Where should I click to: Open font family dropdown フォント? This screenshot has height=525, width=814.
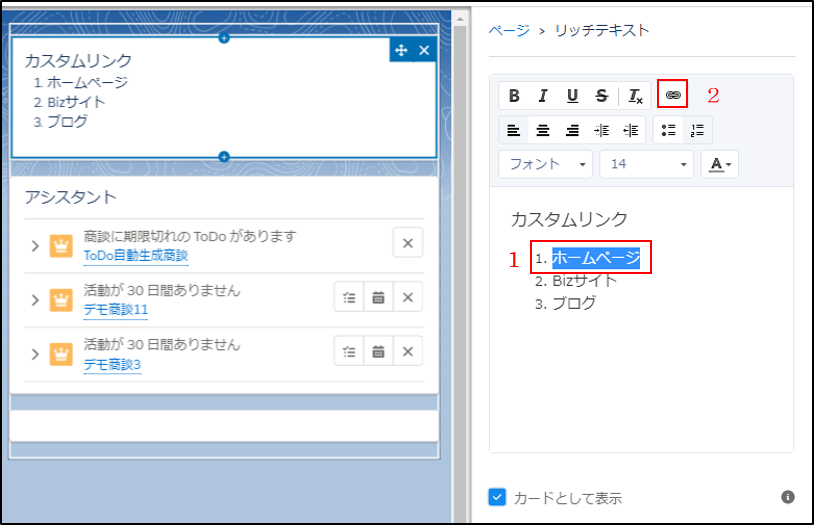pos(546,164)
